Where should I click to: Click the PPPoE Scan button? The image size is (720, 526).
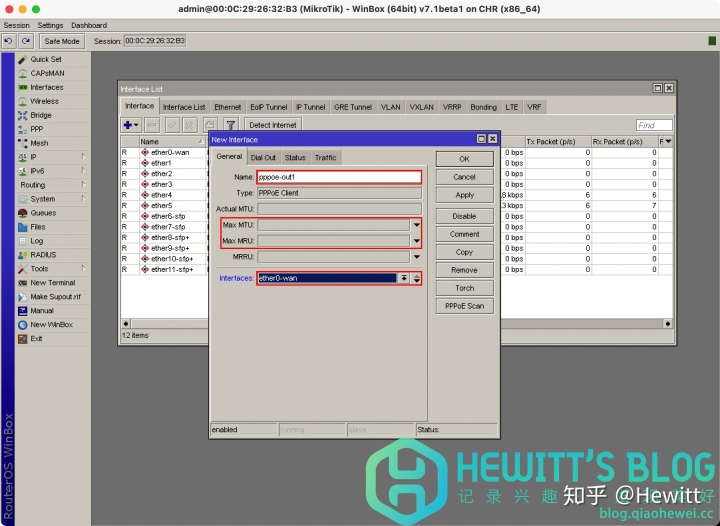tap(464, 306)
